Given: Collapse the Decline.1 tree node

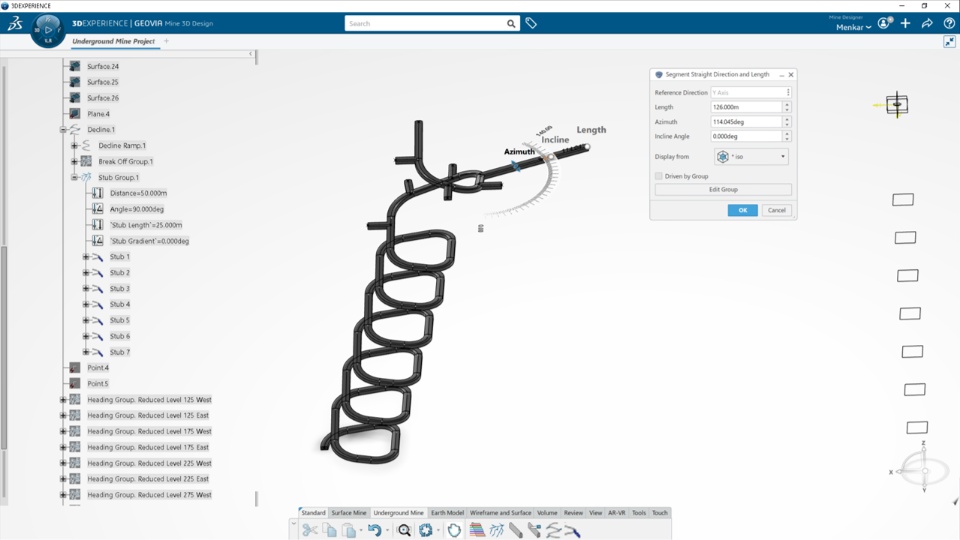Looking at the screenshot, I should (x=63, y=130).
